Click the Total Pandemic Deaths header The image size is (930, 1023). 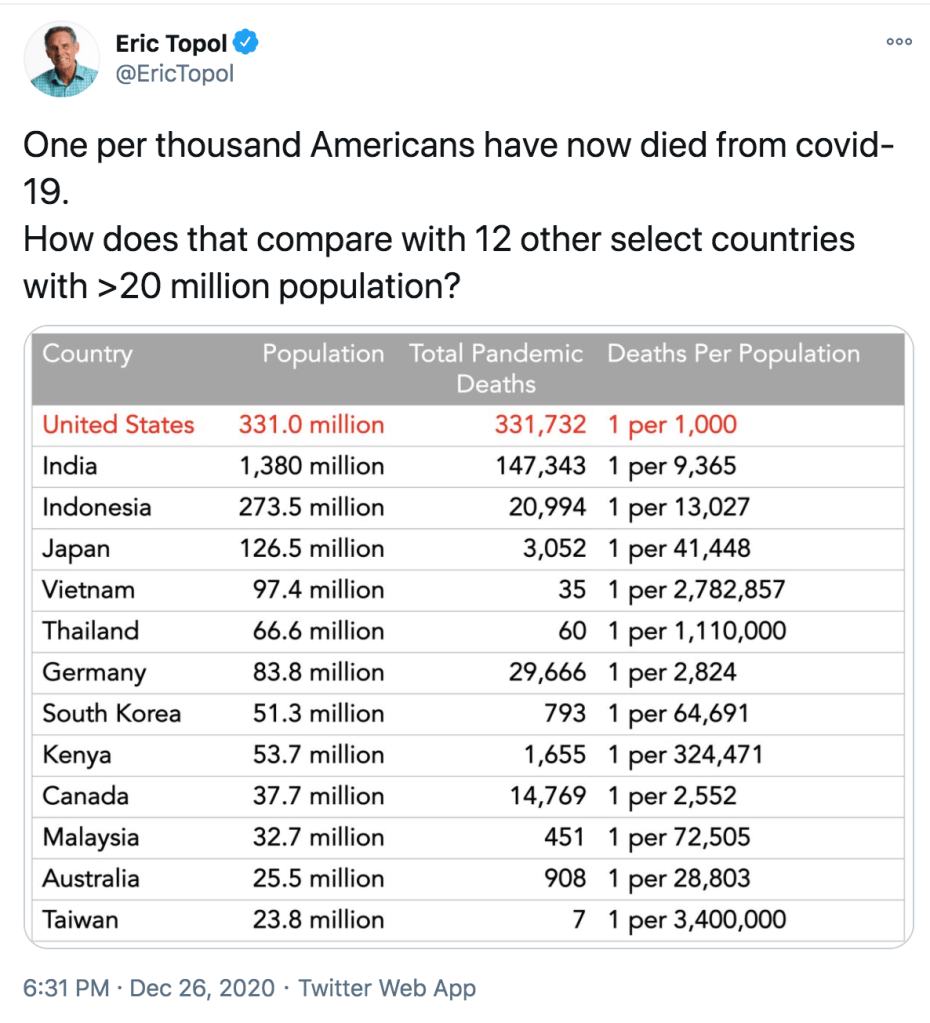(496, 368)
